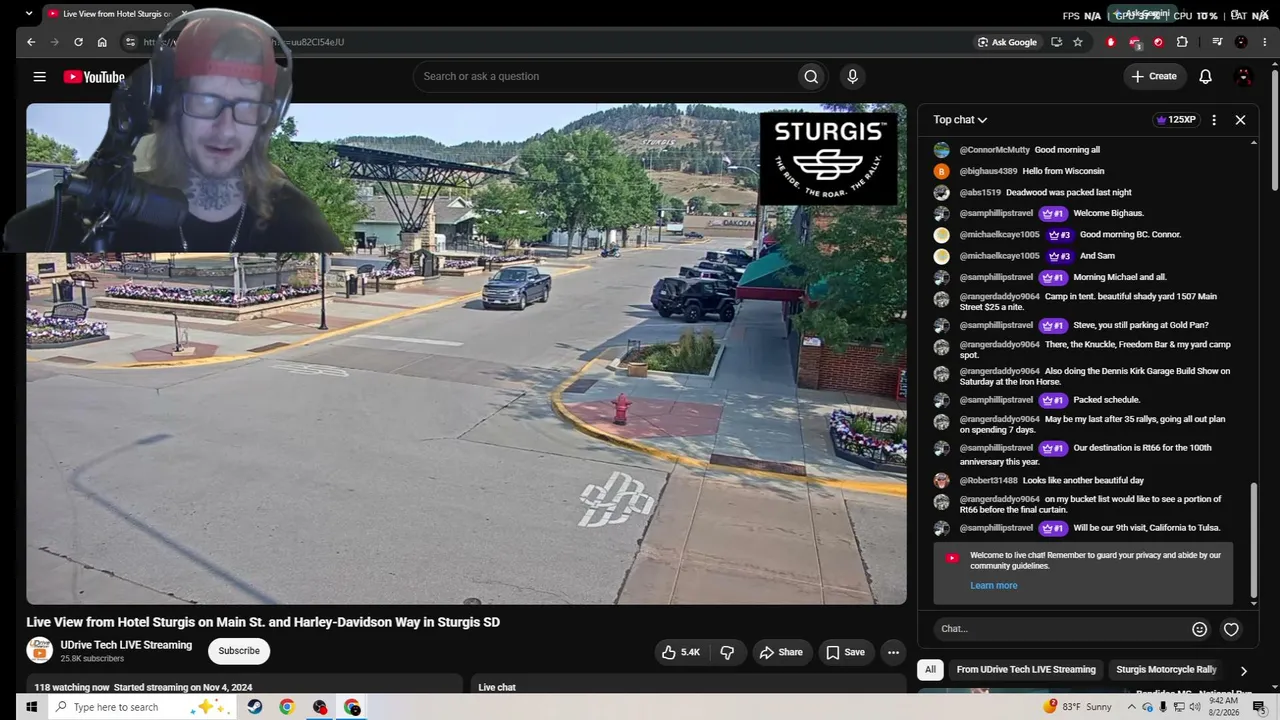
Task: Show next related-video filter chips
Action: [1243, 670]
